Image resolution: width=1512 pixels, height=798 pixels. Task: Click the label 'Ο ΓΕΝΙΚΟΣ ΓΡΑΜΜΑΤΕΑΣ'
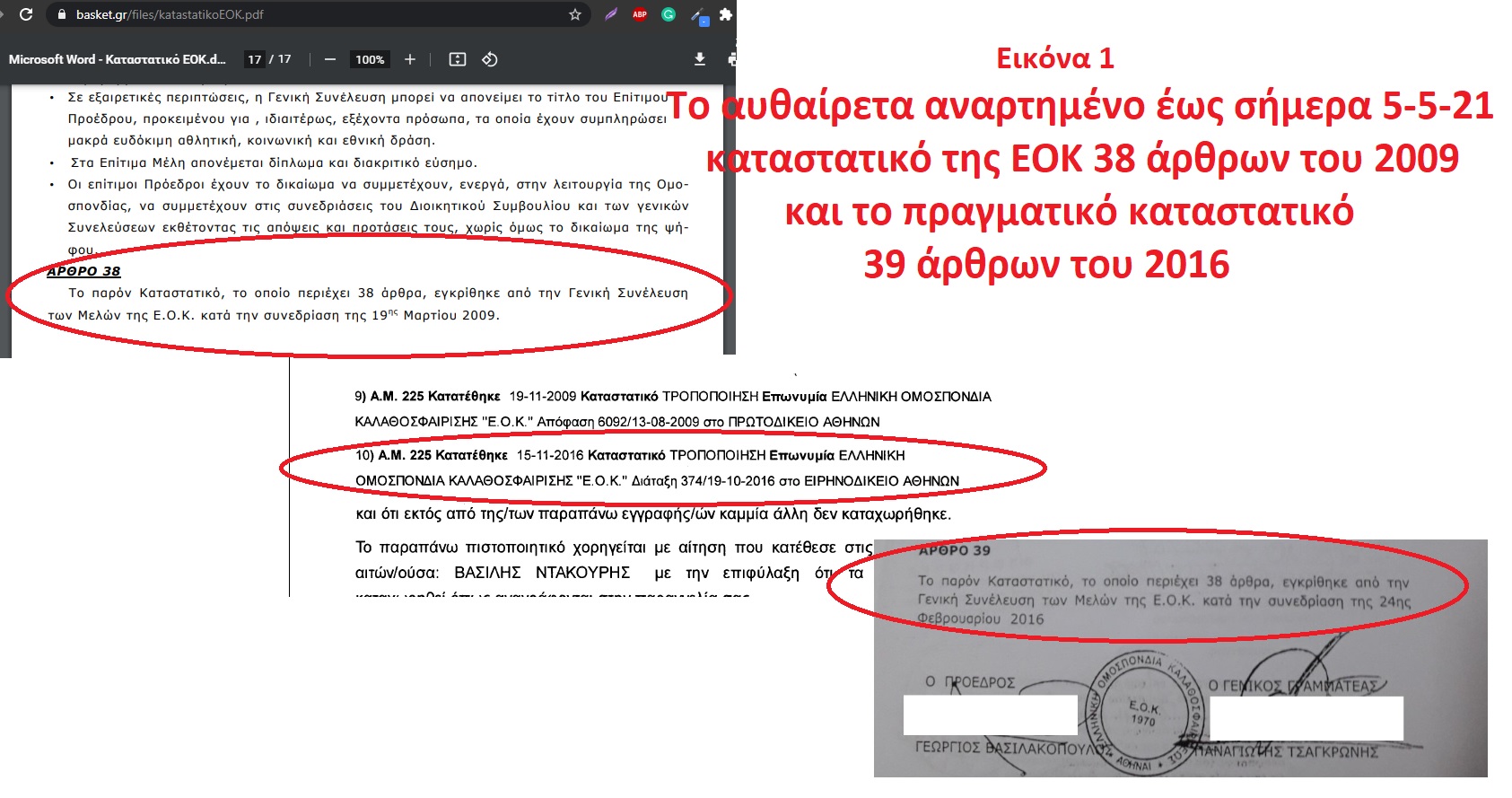[1293, 686]
